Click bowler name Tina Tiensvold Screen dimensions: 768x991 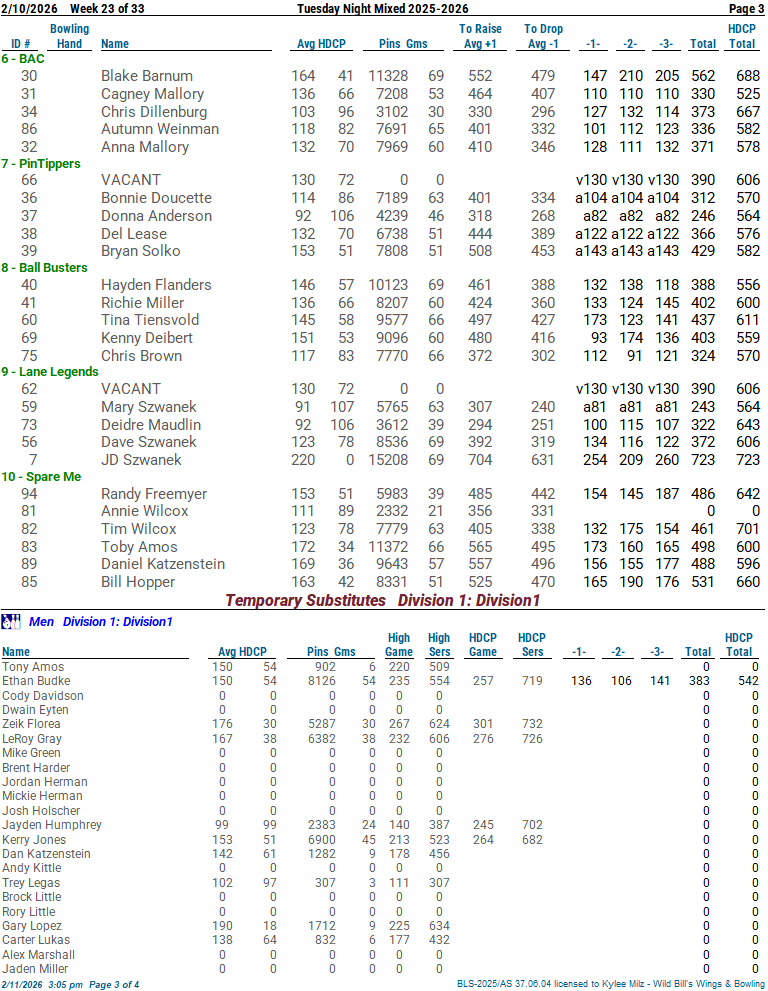click(x=150, y=320)
